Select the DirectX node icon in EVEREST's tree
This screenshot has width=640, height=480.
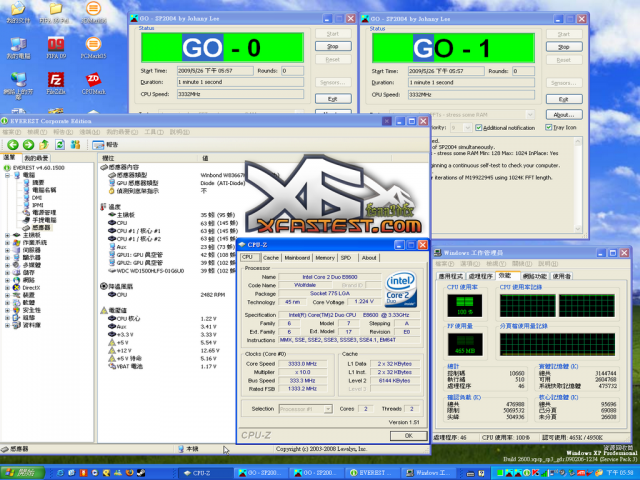pos(17,288)
